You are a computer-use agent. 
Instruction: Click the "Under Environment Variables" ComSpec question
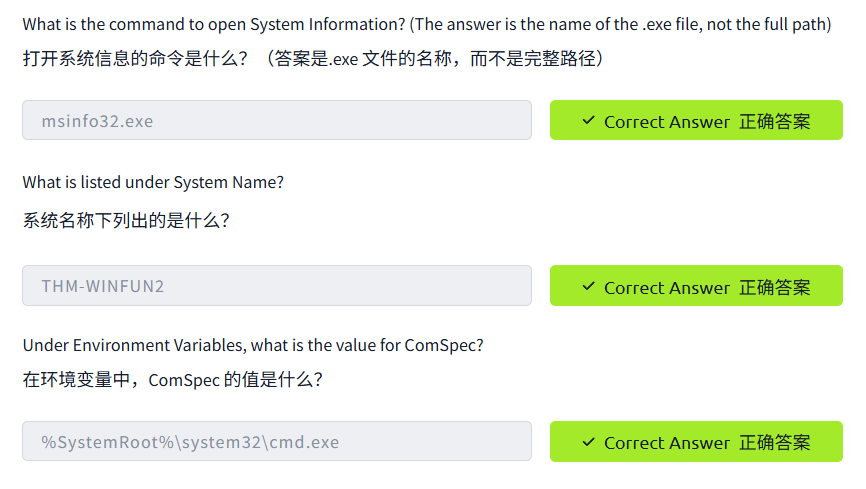click(253, 345)
